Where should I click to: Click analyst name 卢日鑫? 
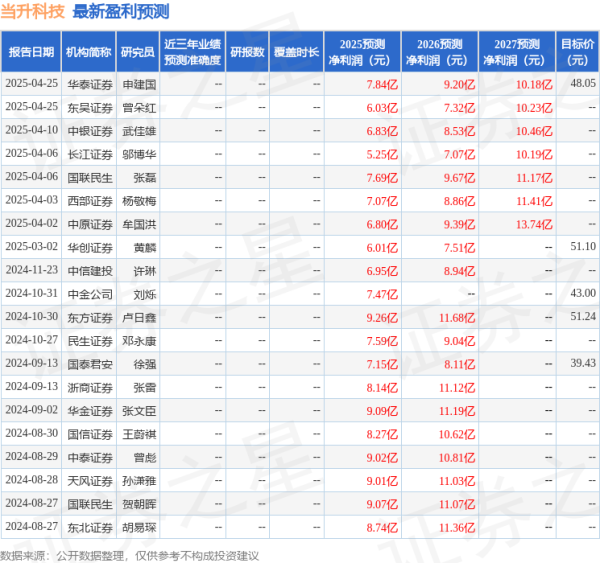click(138, 316)
